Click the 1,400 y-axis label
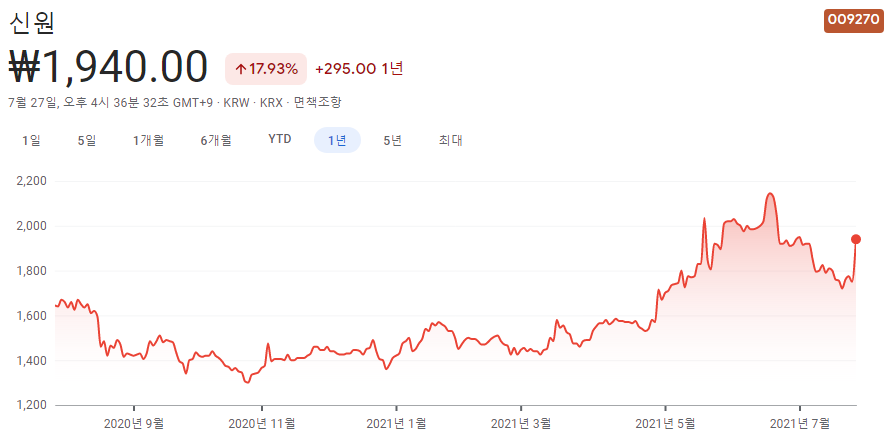Viewport: 893px width, 444px height. pos(31,361)
